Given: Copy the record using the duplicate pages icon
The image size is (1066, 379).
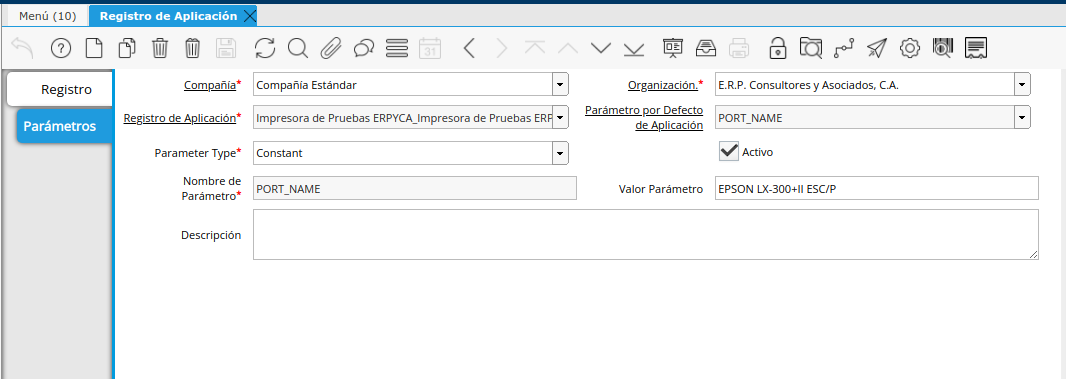Looking at the screenshot, I should 127,48.
